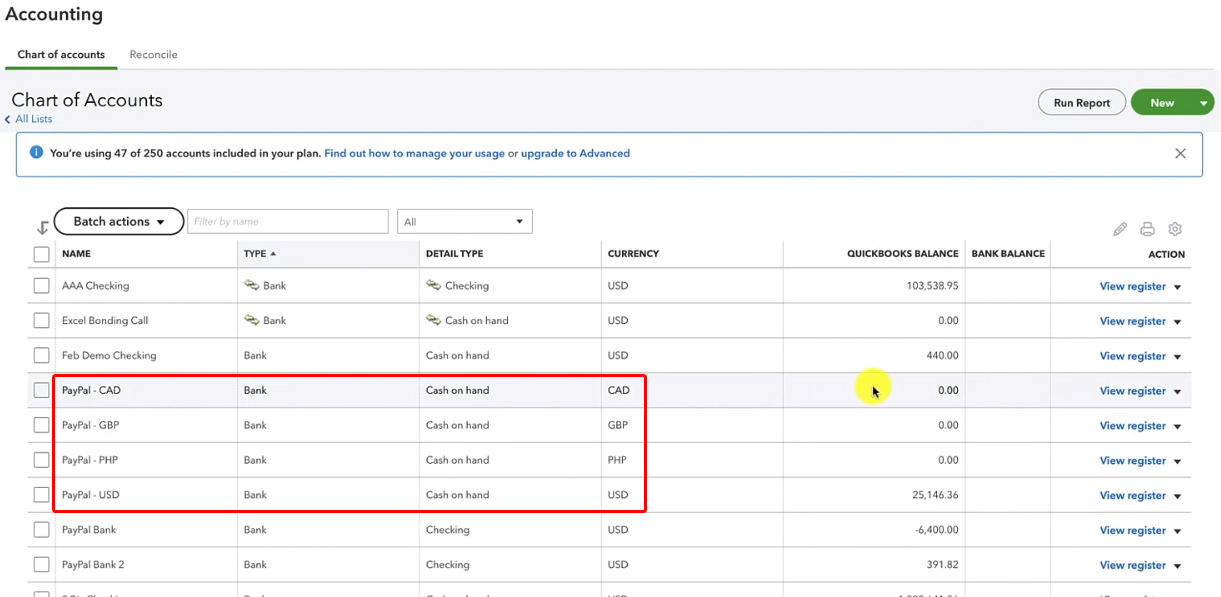Viewport: 1221px width, 597px height.
Task: Expand action arrow for PayPal - USD
Action: coord(1177,497)
